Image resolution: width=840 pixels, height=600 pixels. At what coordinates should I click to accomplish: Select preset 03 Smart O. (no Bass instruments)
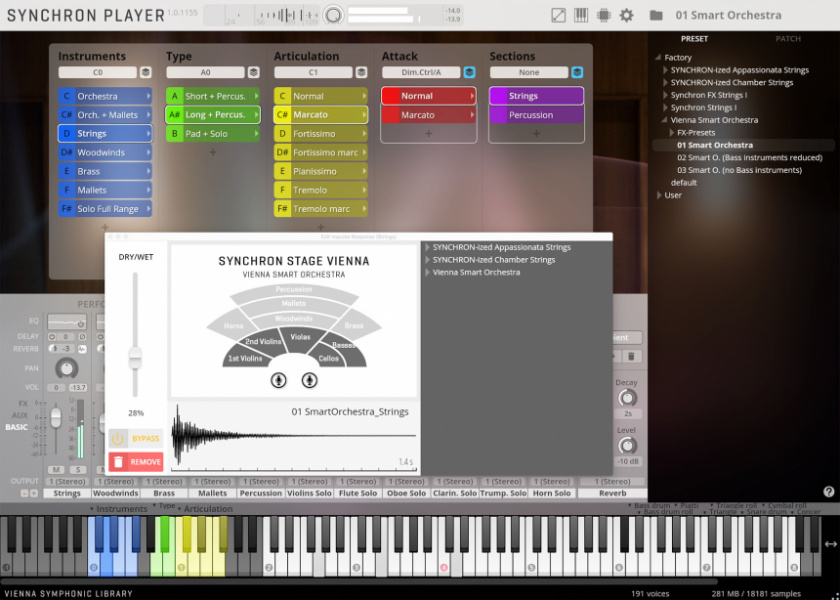point(740,169)
